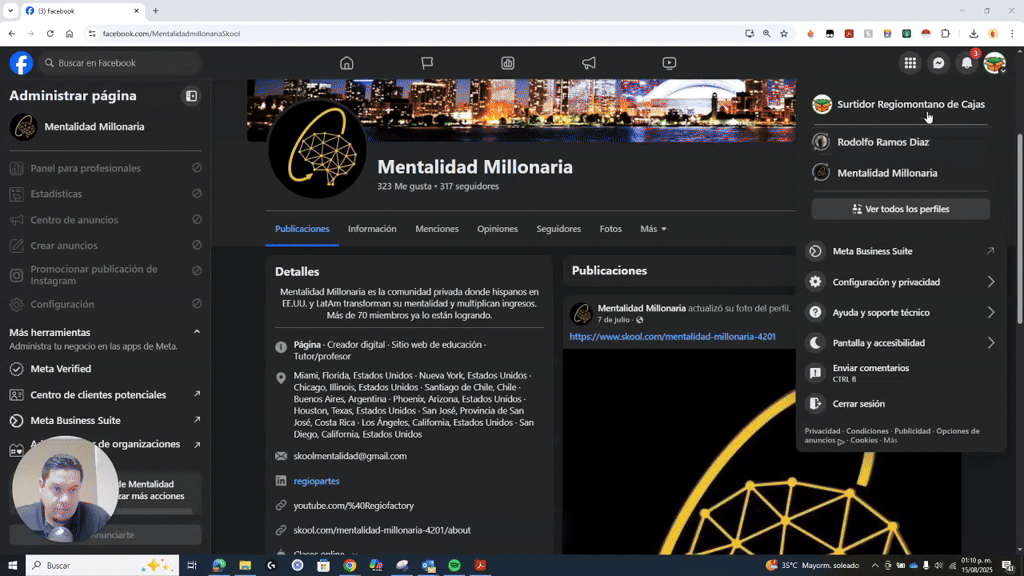Switch to the Opiniones tab
The height and width of the screenshot is (576, 1024).
point(497,229)
